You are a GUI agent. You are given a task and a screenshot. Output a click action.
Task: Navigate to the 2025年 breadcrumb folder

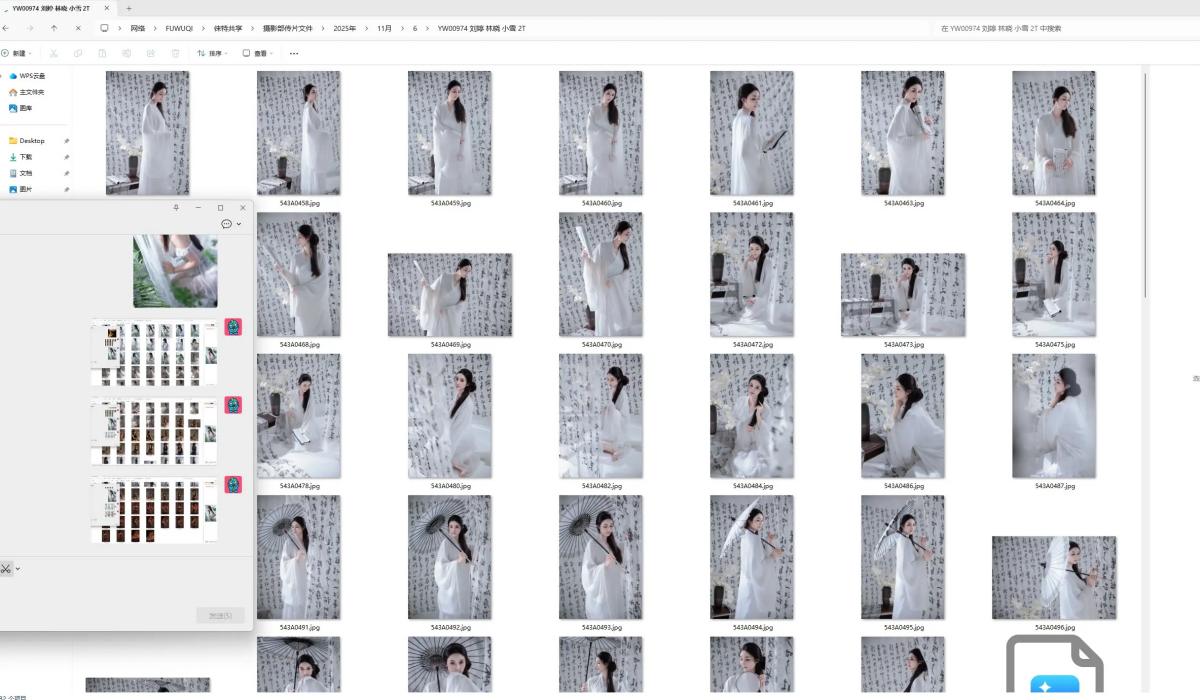tap(344, 28)
